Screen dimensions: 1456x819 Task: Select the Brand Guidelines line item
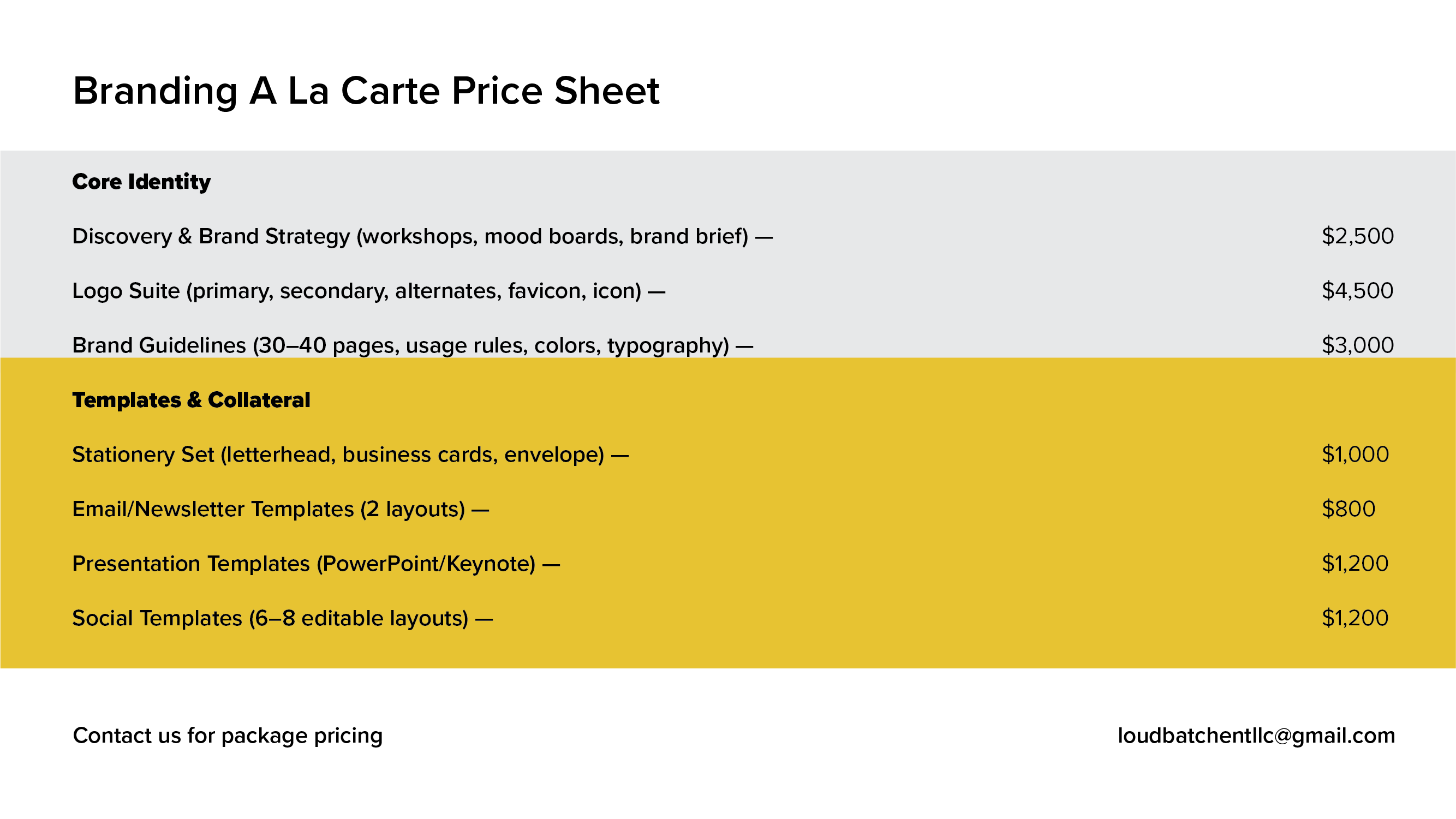(412, 345)
